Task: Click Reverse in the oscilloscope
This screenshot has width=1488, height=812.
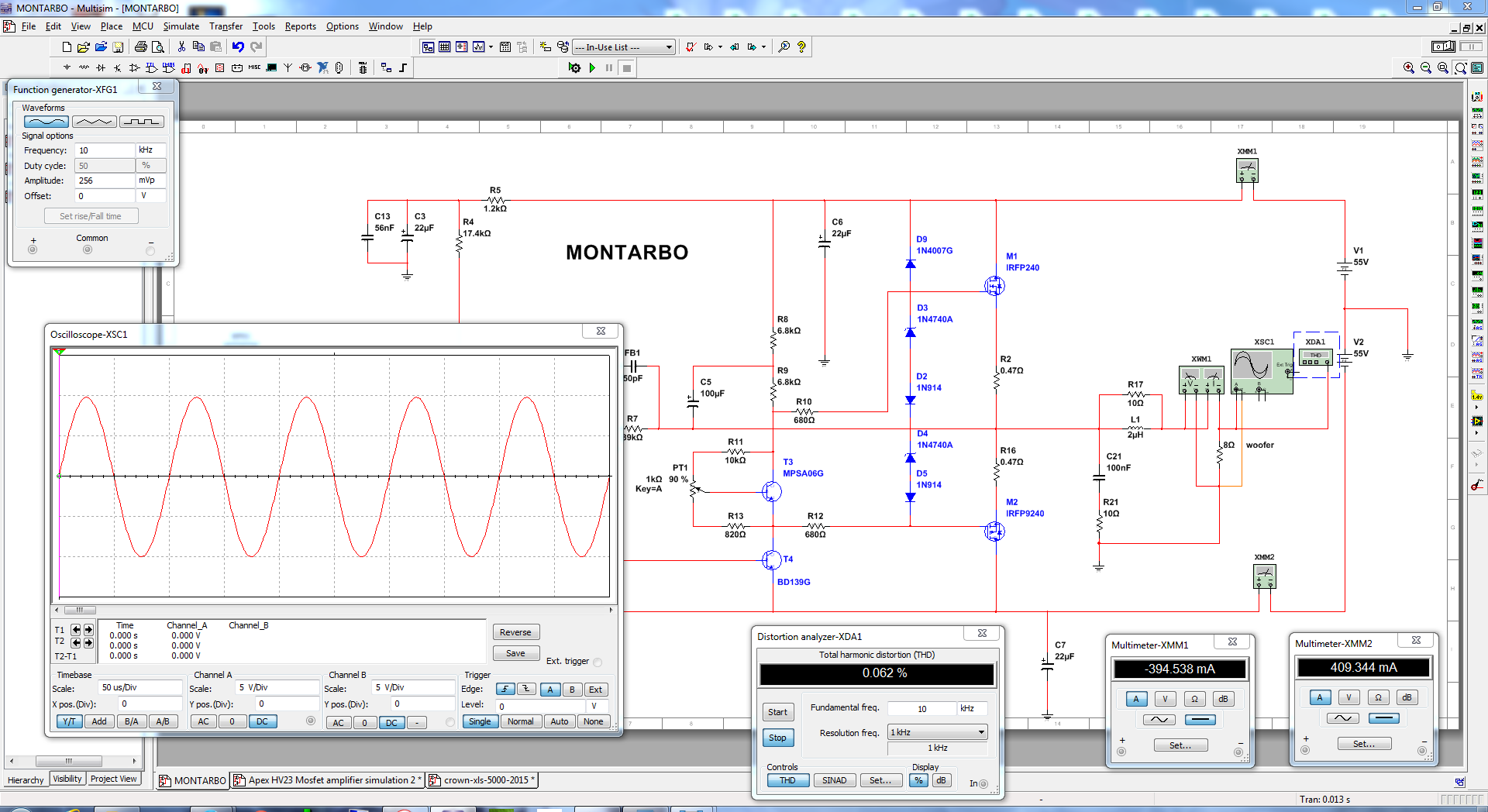Action: (515, 632)
